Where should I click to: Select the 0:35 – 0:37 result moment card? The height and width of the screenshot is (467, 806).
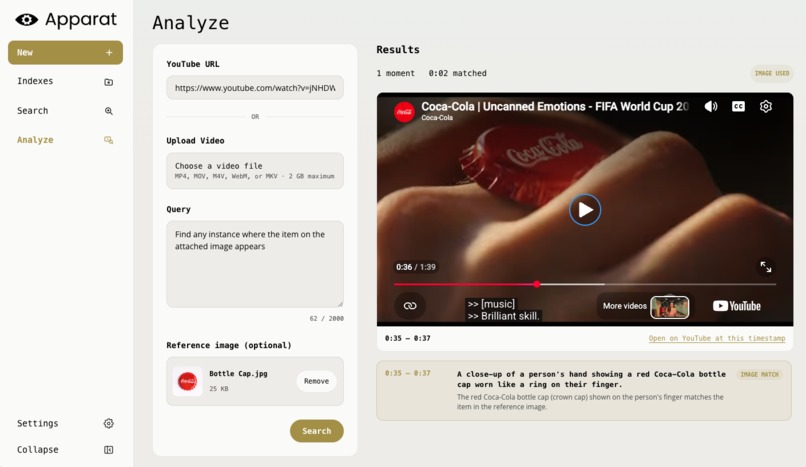pos(584,390)
